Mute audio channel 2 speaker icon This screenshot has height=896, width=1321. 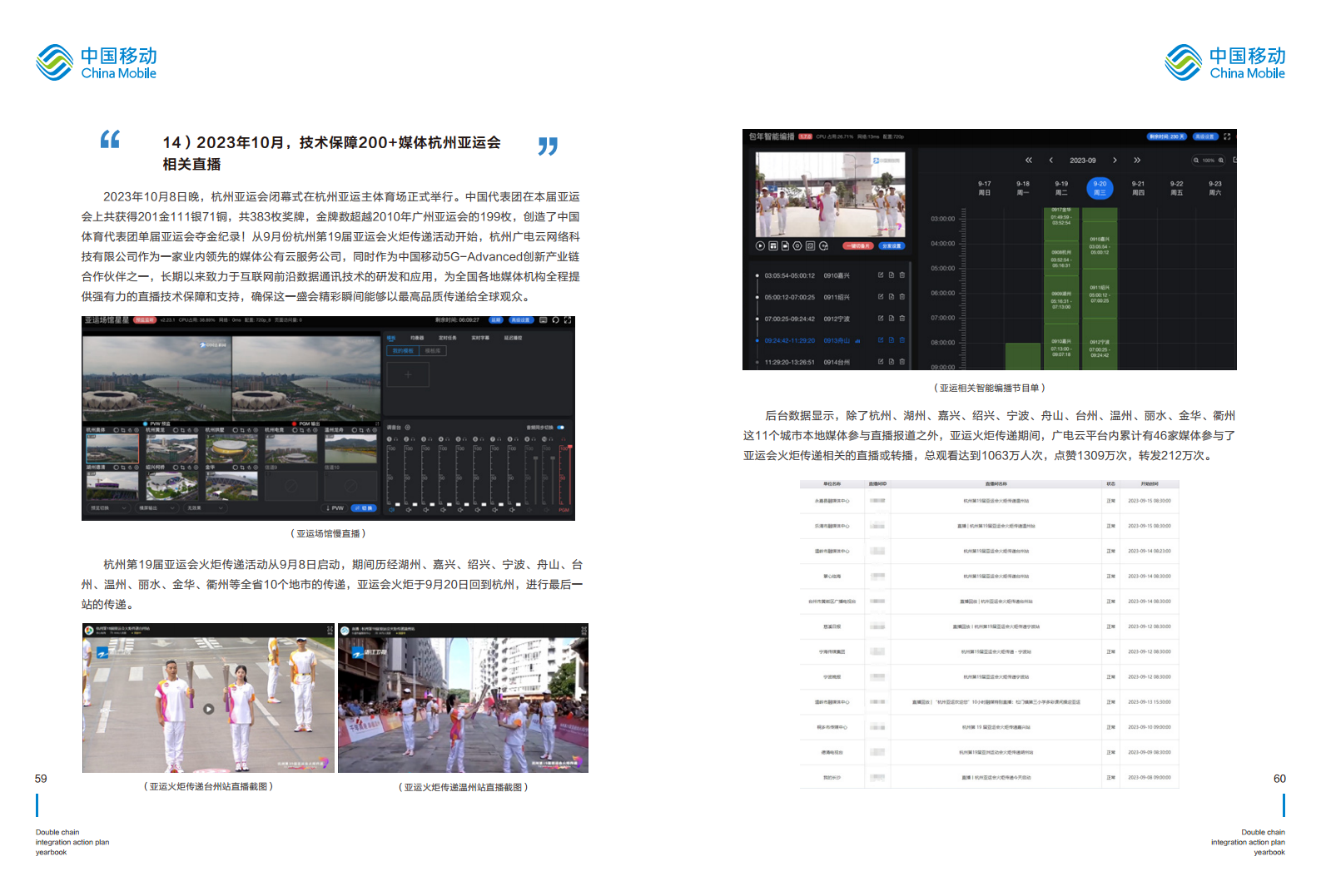click(409, 510)
